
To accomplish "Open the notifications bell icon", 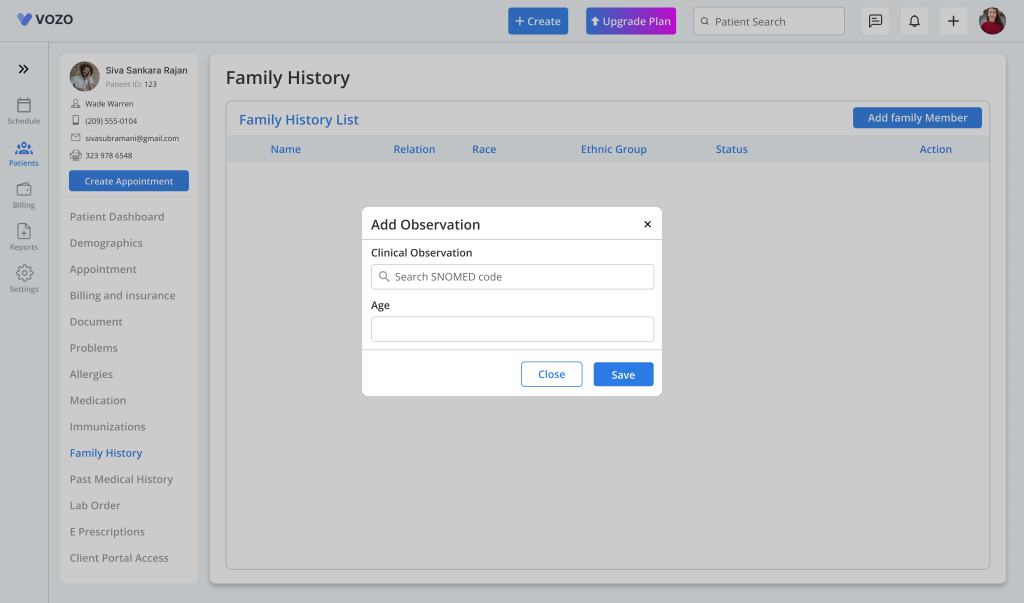I will [914, 21].
